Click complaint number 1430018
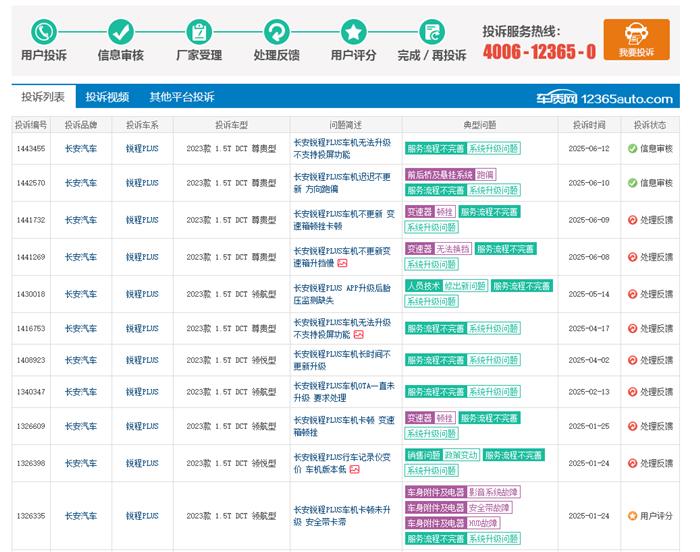Viewport: 700px width, 552px height. coord(31,294)
